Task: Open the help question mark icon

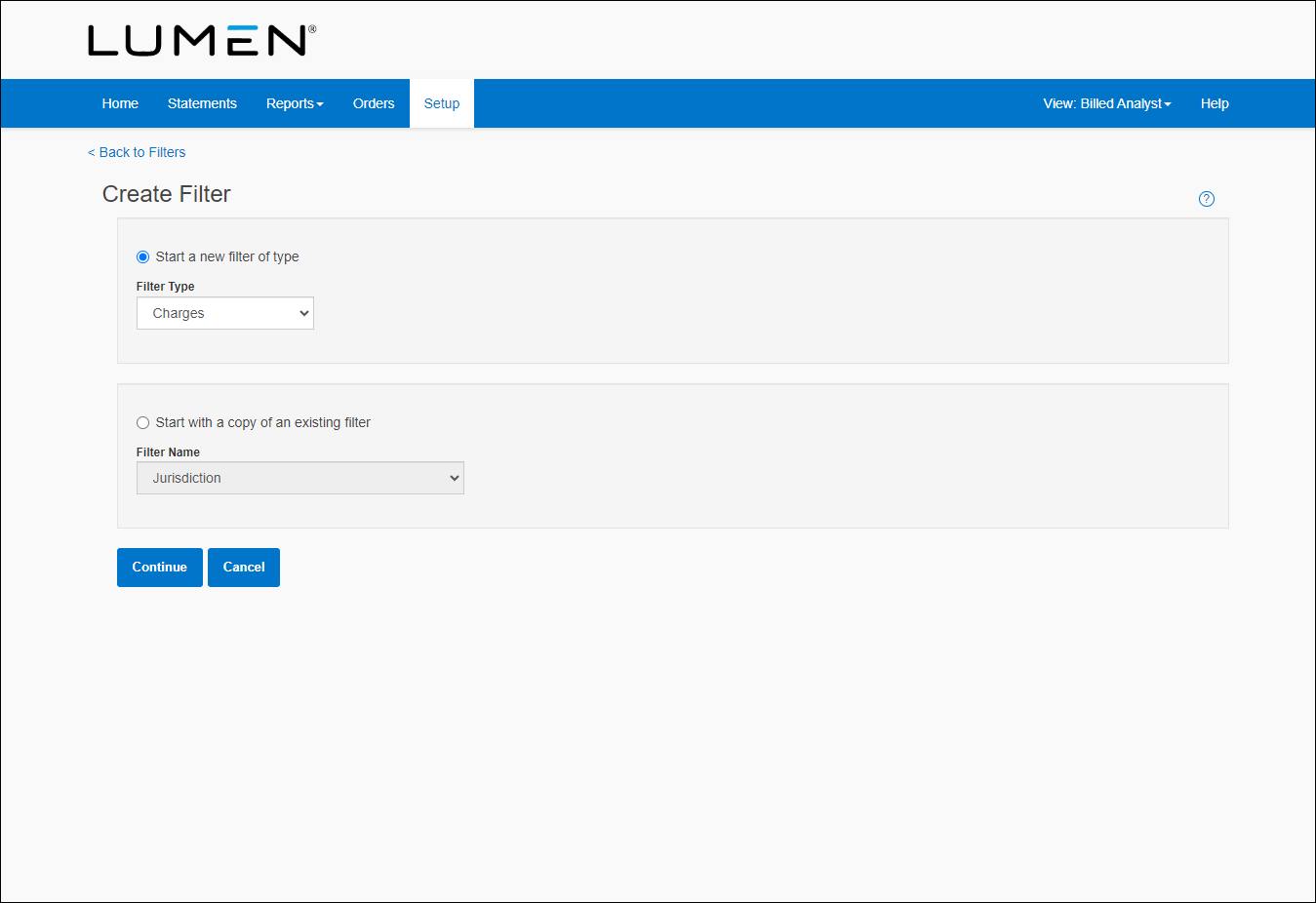Action: 1207,199
